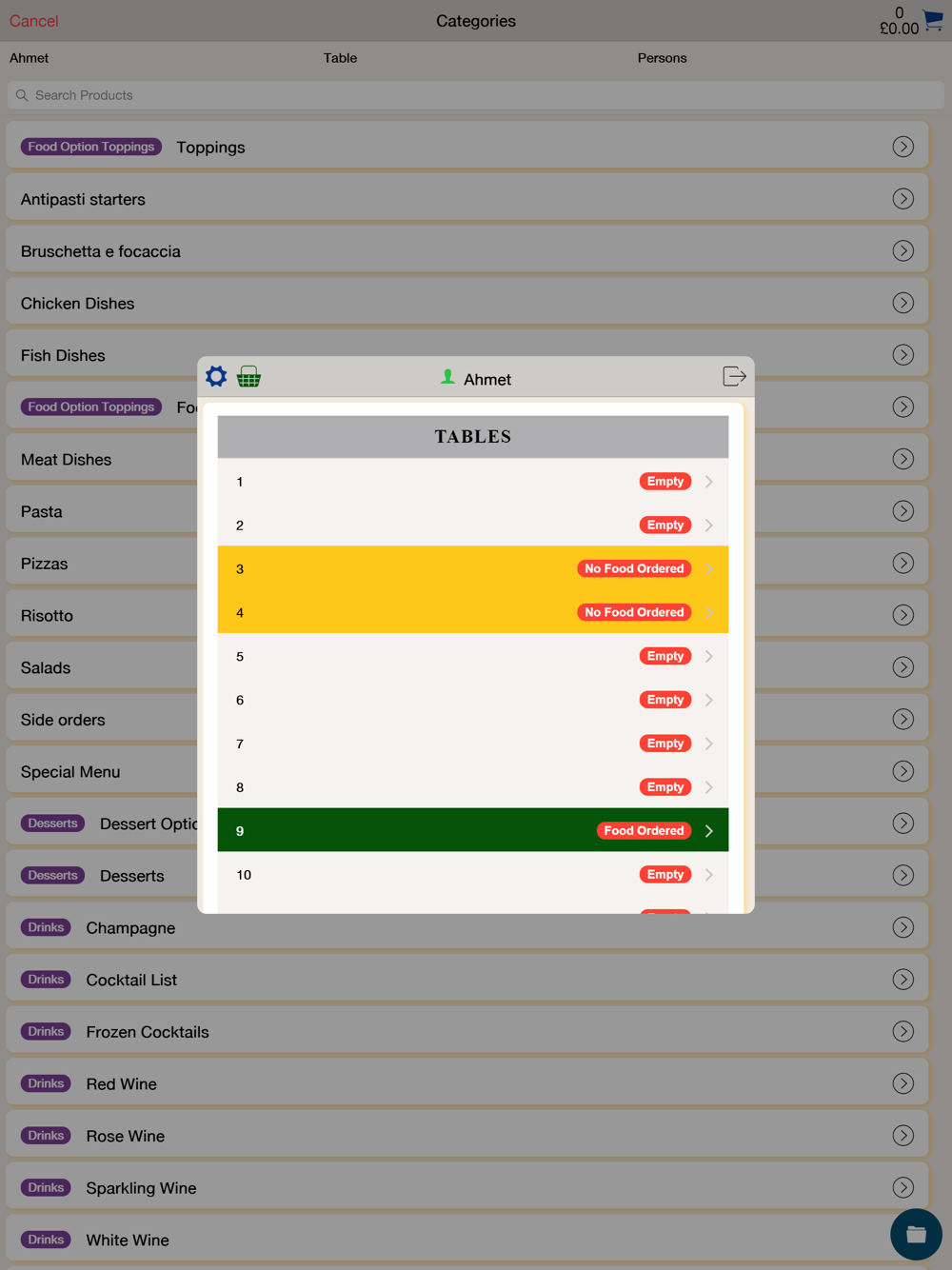
Task: Expand table 9 with Food Ordered
Action: click(709, 831)
